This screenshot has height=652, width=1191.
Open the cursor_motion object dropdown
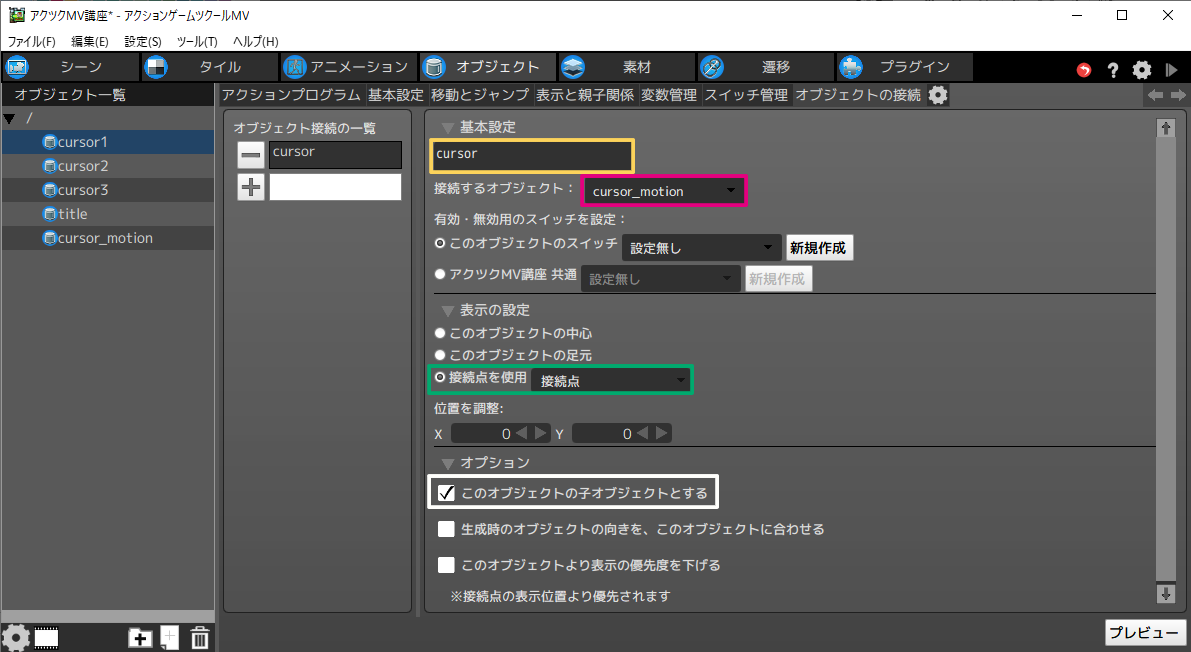[x=663, y=191]
